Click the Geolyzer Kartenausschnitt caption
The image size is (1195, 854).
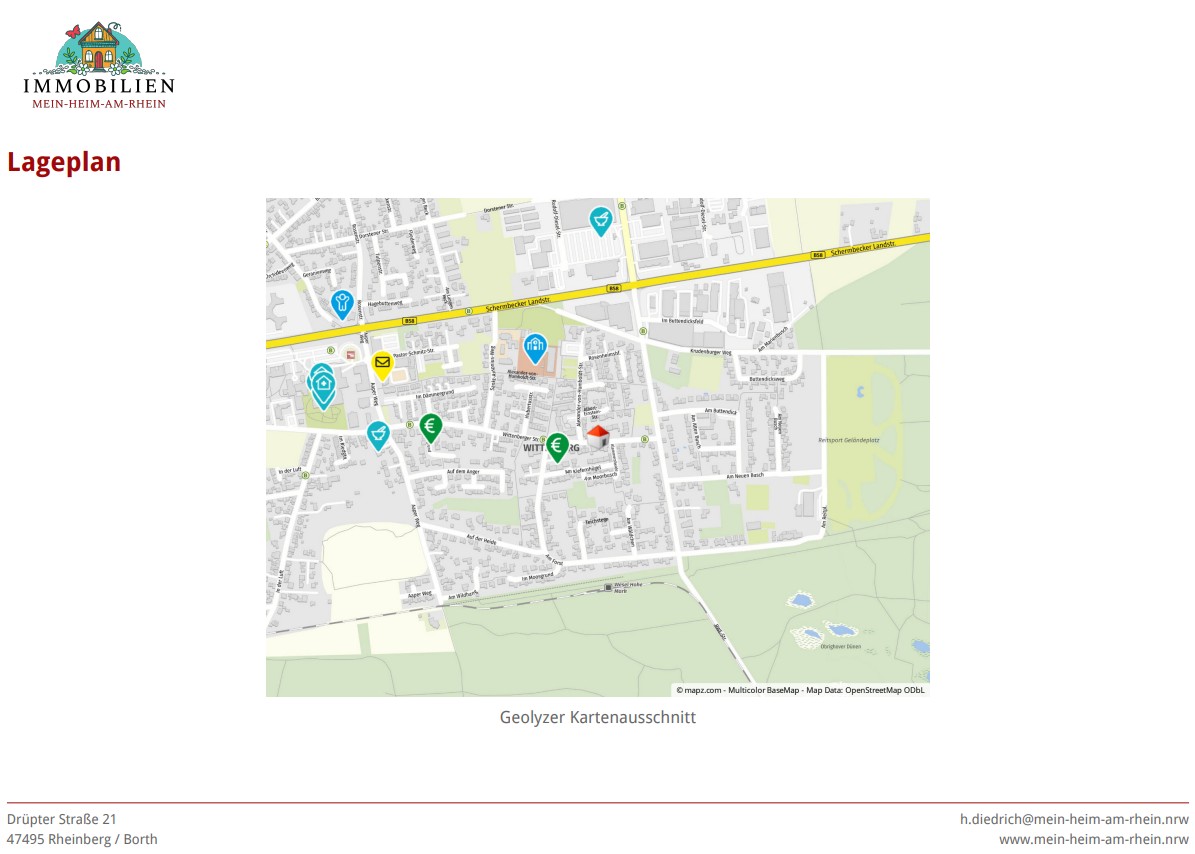(597, 717)
